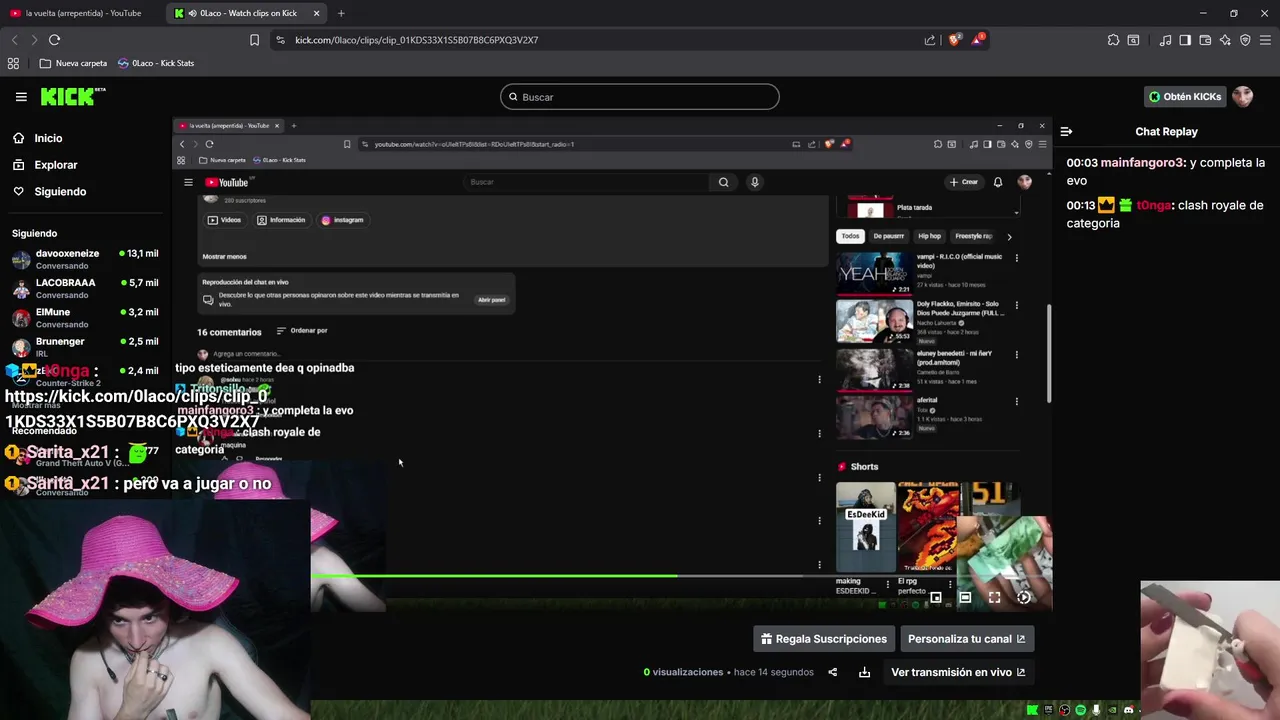The height and width of the screenshot is (720, 1280).
Task: Click the Personaliza tu canal button
Action: click(x=966, y=639)
